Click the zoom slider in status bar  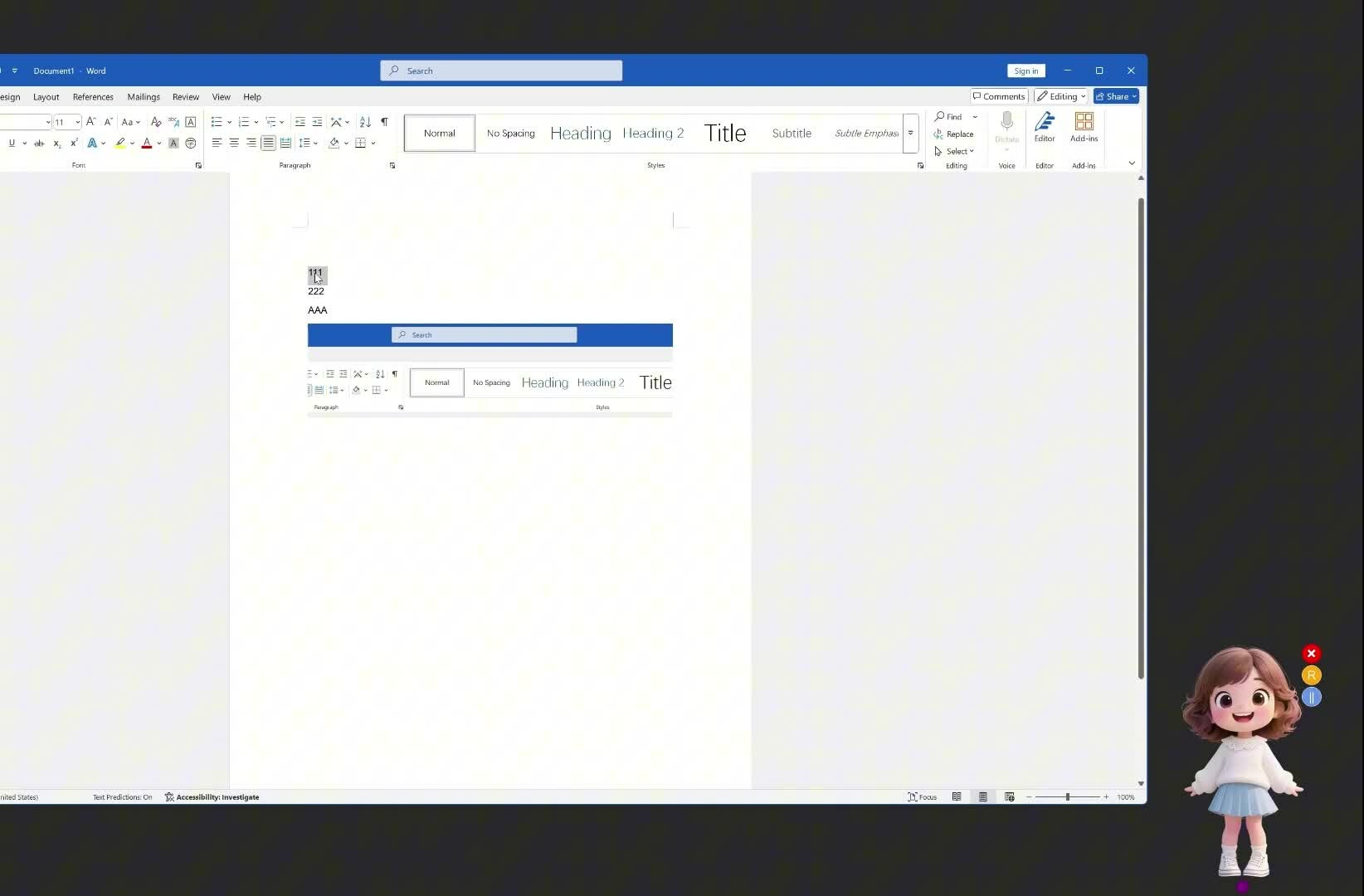(x=1067, y=796)
